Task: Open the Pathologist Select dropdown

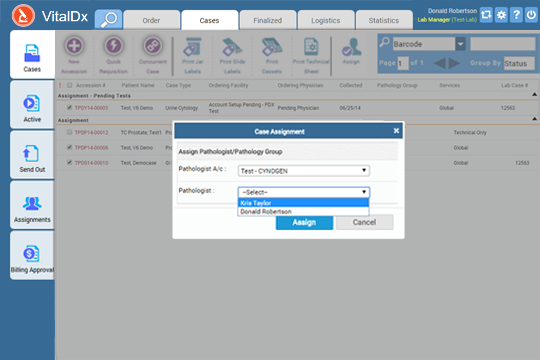Action: pos(304,192)
